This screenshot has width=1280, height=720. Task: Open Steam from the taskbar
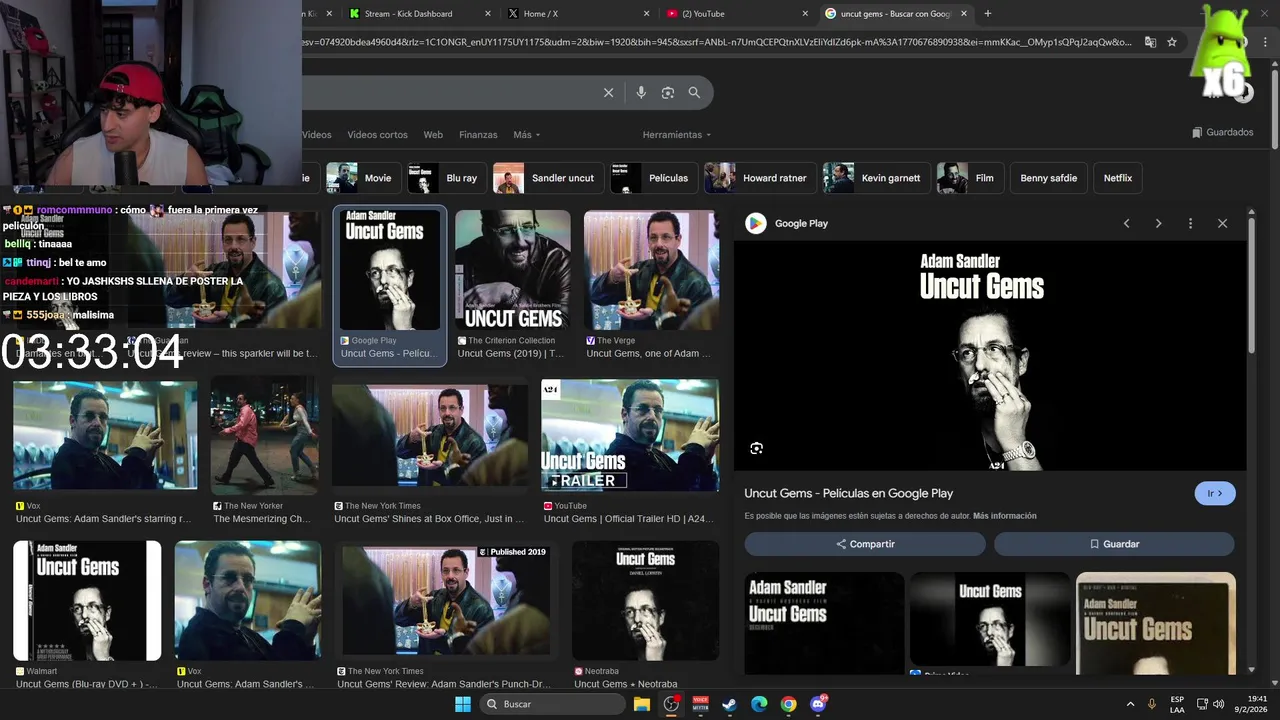[730, 704]
